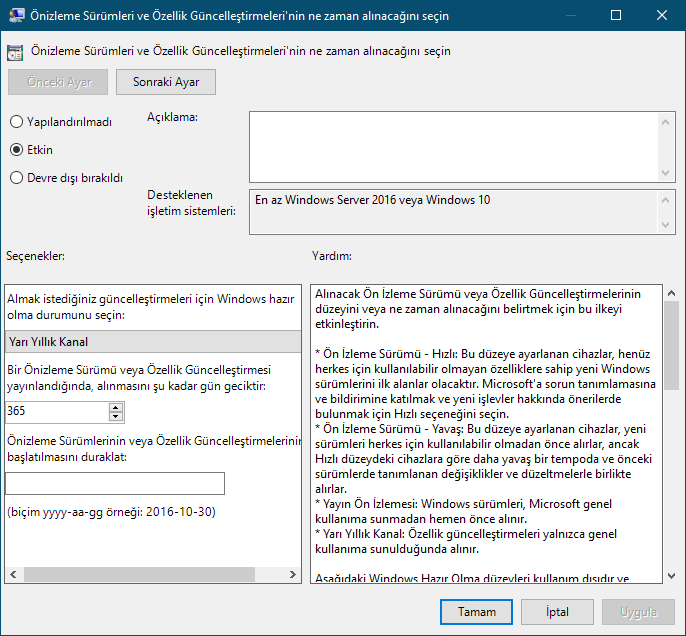Image resolution: width=686 pixels, height=636 pixels.
Task: Click left arrow of options horizontal scrollbar
Action: 14,574
